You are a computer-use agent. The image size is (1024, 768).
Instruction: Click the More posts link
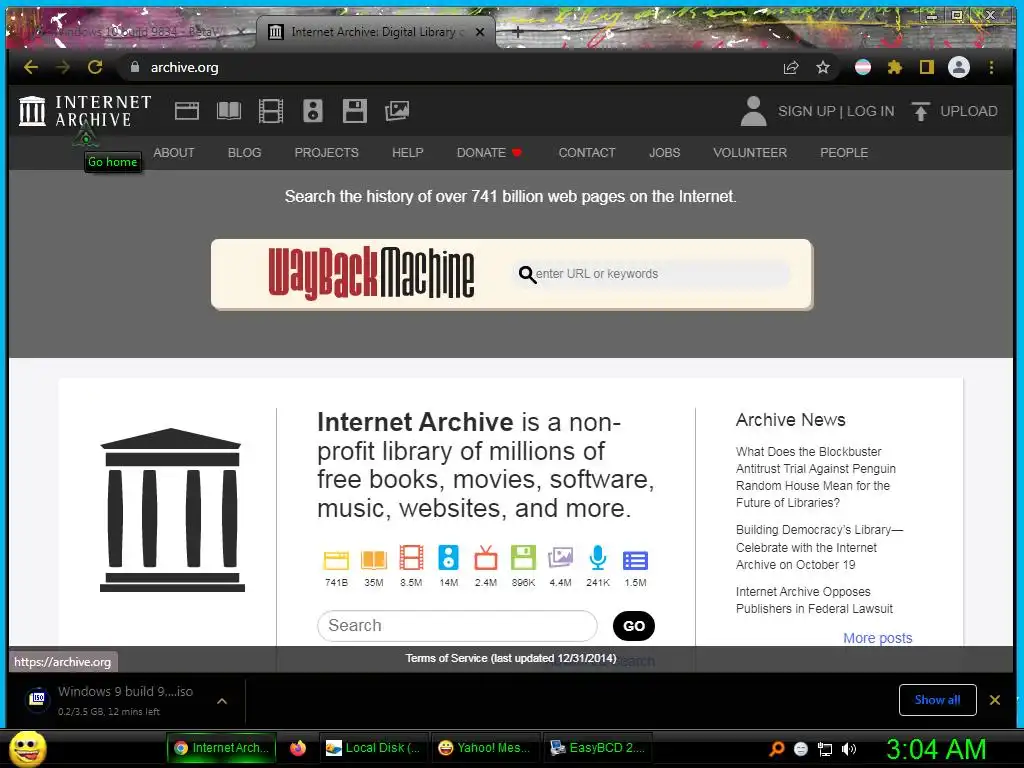point(877,638)
